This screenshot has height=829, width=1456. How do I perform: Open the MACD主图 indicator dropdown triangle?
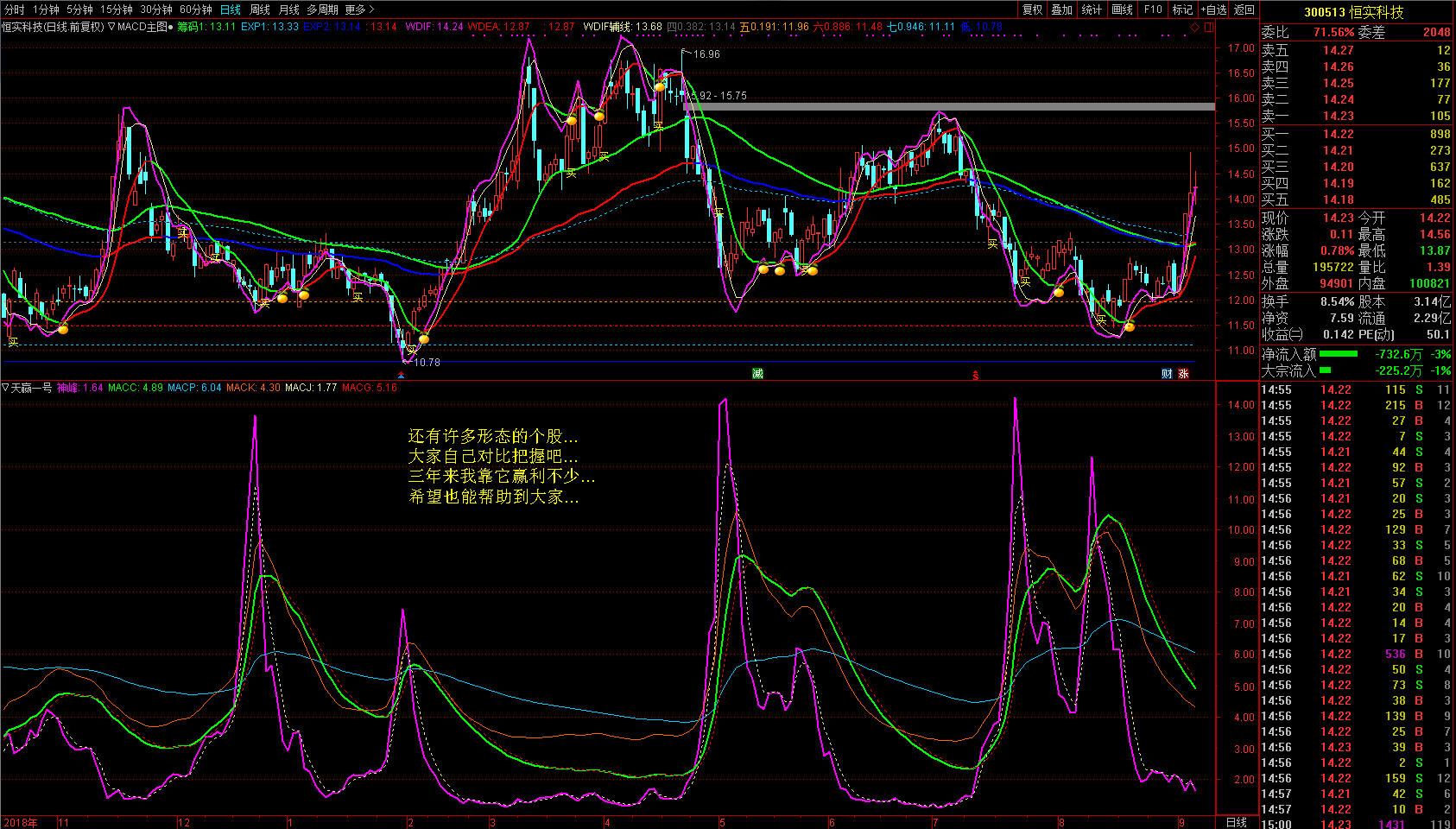pos(112,27)
